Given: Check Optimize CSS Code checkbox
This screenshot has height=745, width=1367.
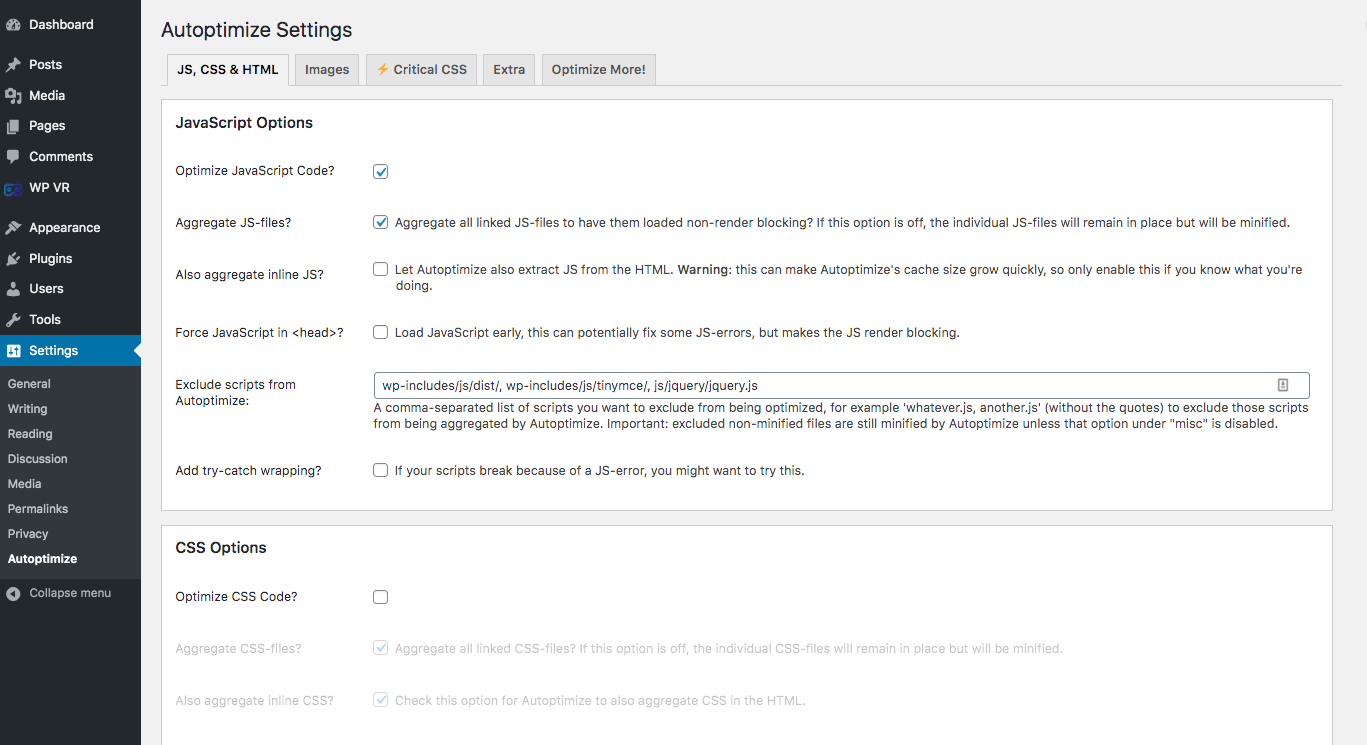Looking at the screenshot, I should coord(381,597).
